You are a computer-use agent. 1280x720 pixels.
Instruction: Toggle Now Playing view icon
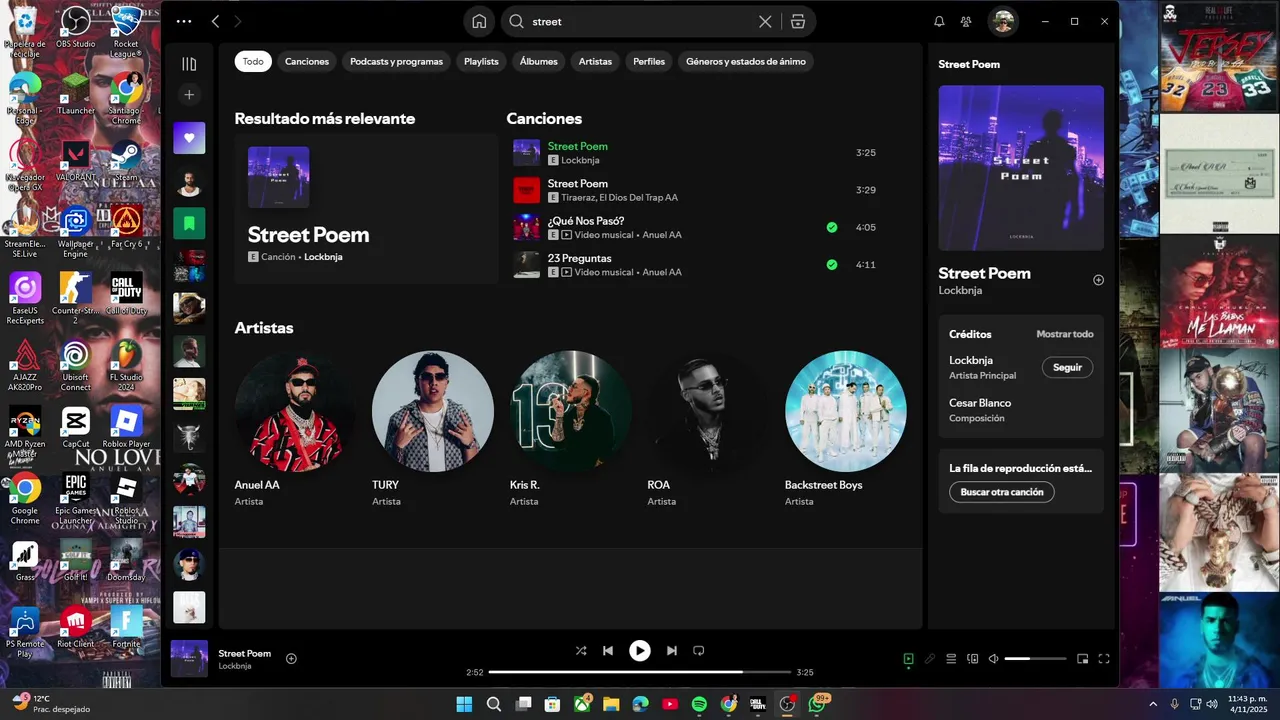point(908,659)
